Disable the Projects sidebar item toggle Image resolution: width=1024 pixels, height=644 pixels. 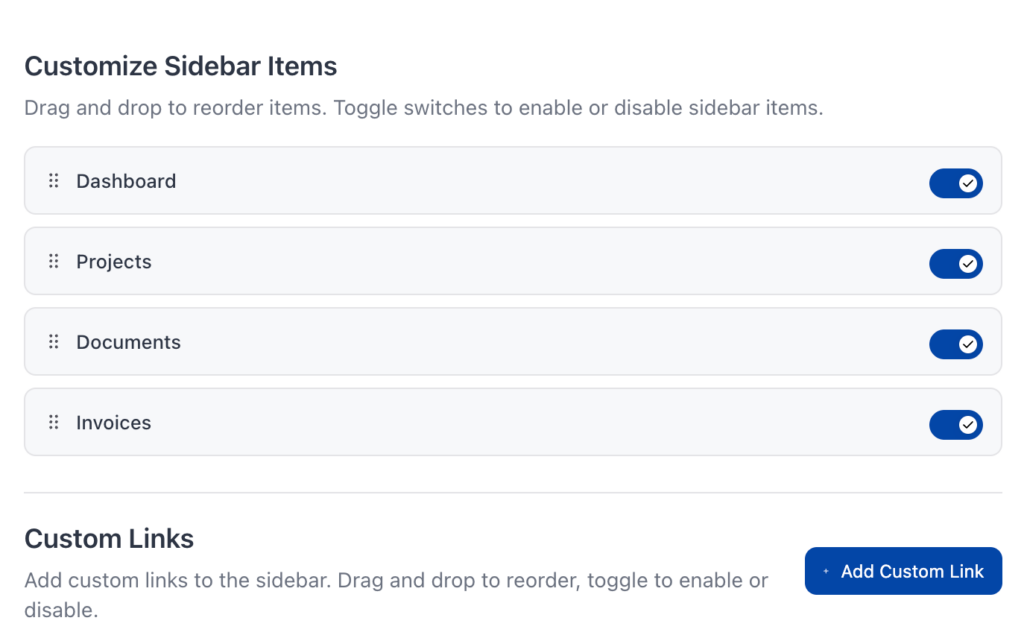(x=956, y=264)
